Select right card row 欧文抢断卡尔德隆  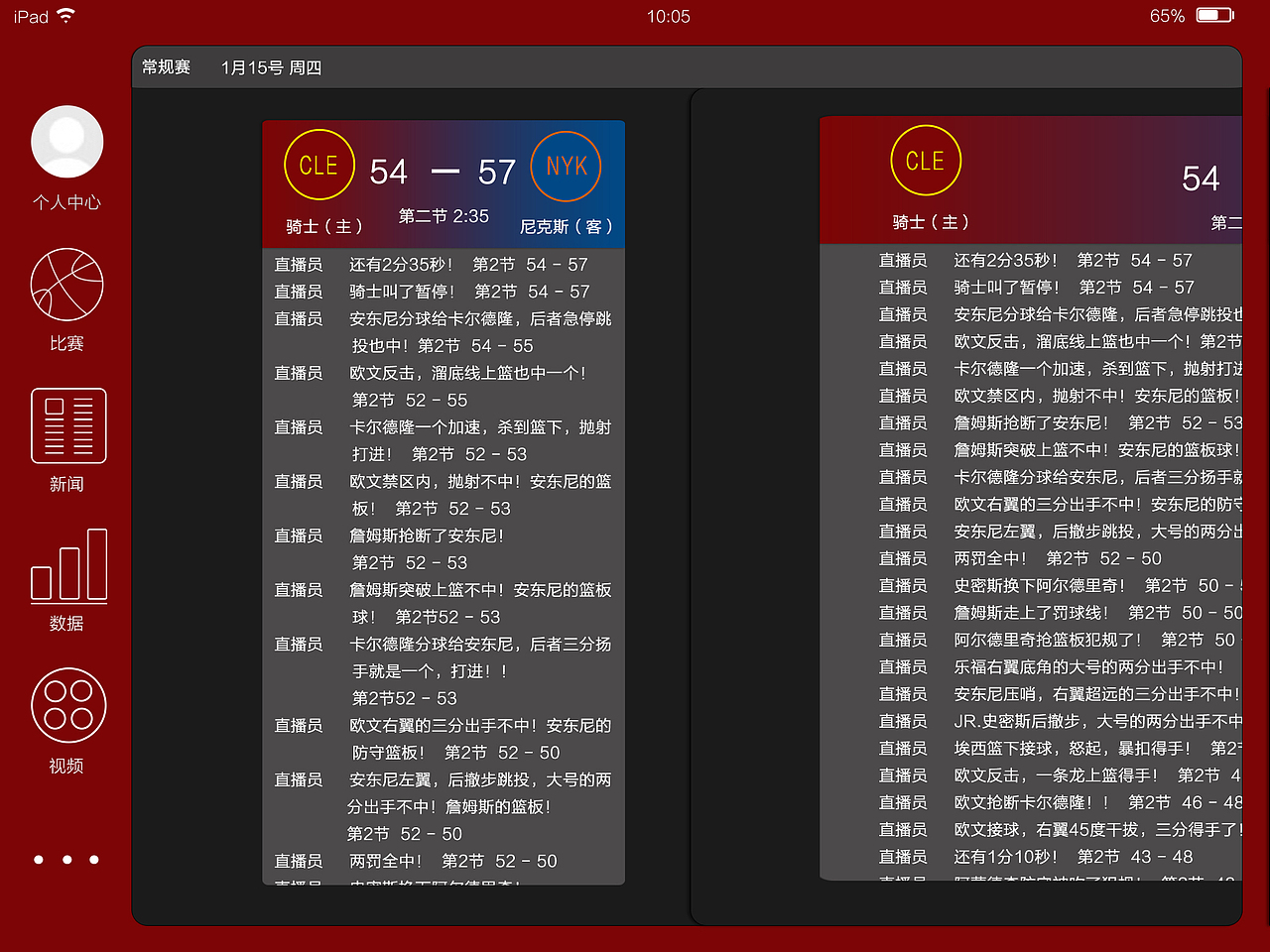click(x=1060, y=801)
